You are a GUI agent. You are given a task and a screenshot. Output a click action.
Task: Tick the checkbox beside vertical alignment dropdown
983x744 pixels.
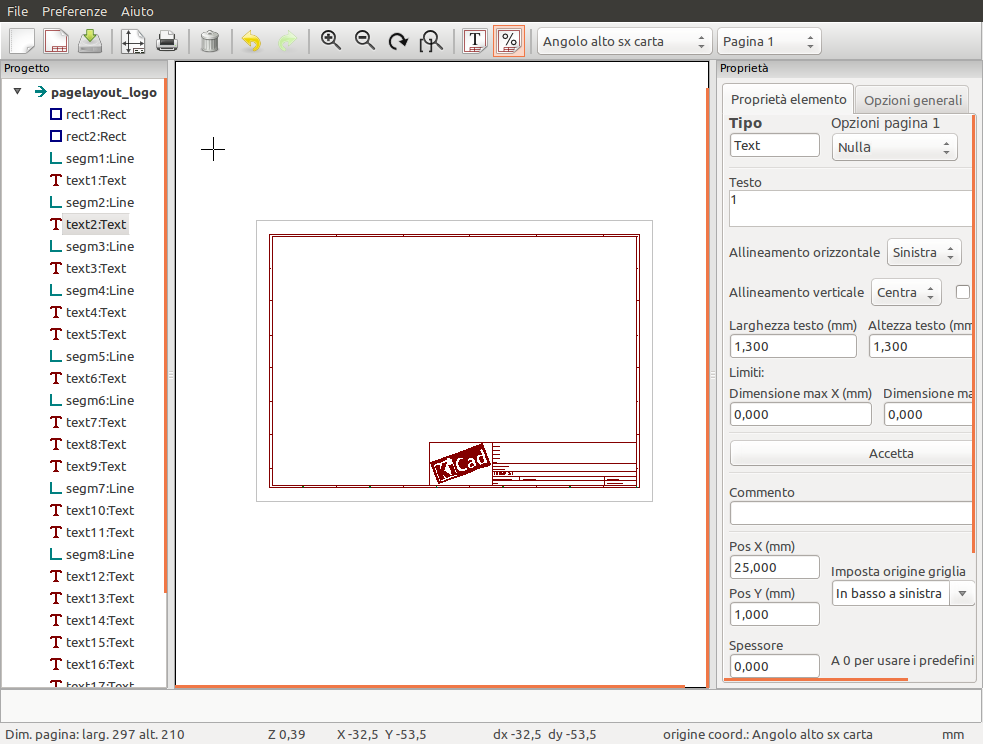[962, 292]
